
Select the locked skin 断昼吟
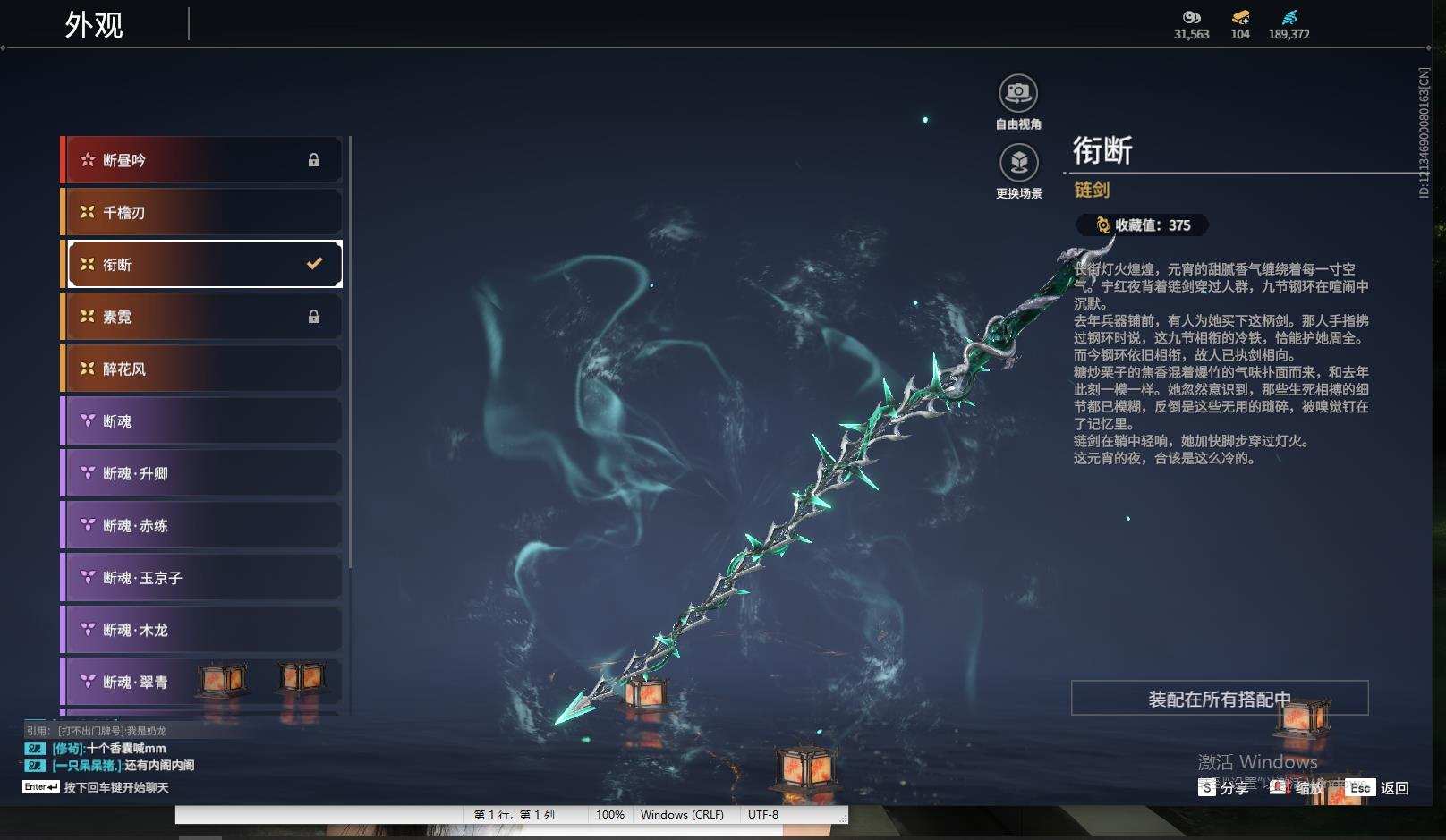point(201,160)
